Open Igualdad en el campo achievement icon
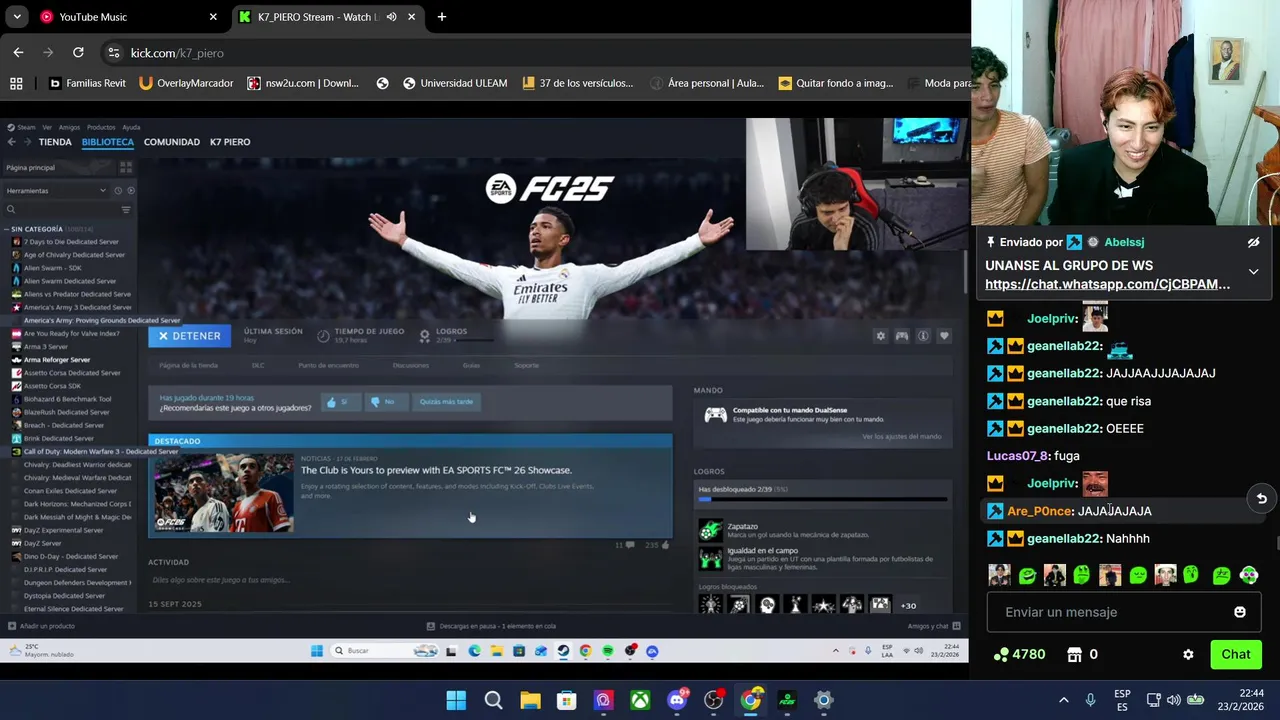The image size is (1280, 720). [710, 558]
